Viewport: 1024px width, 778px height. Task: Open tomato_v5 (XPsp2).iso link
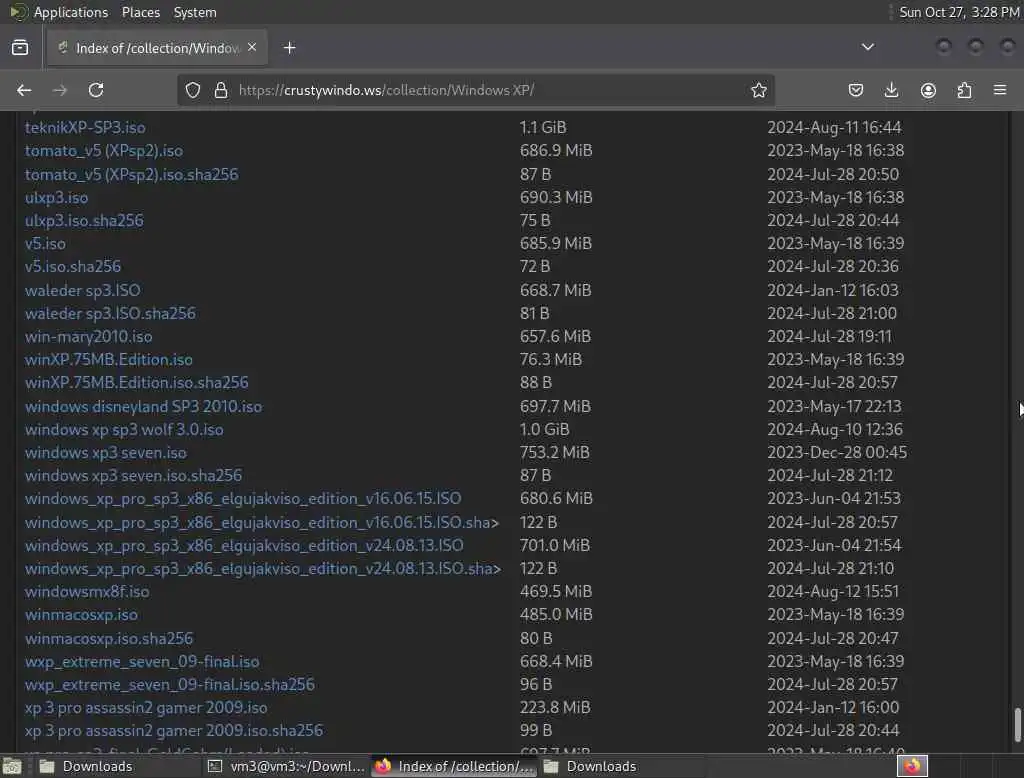[x=104, y=151]
